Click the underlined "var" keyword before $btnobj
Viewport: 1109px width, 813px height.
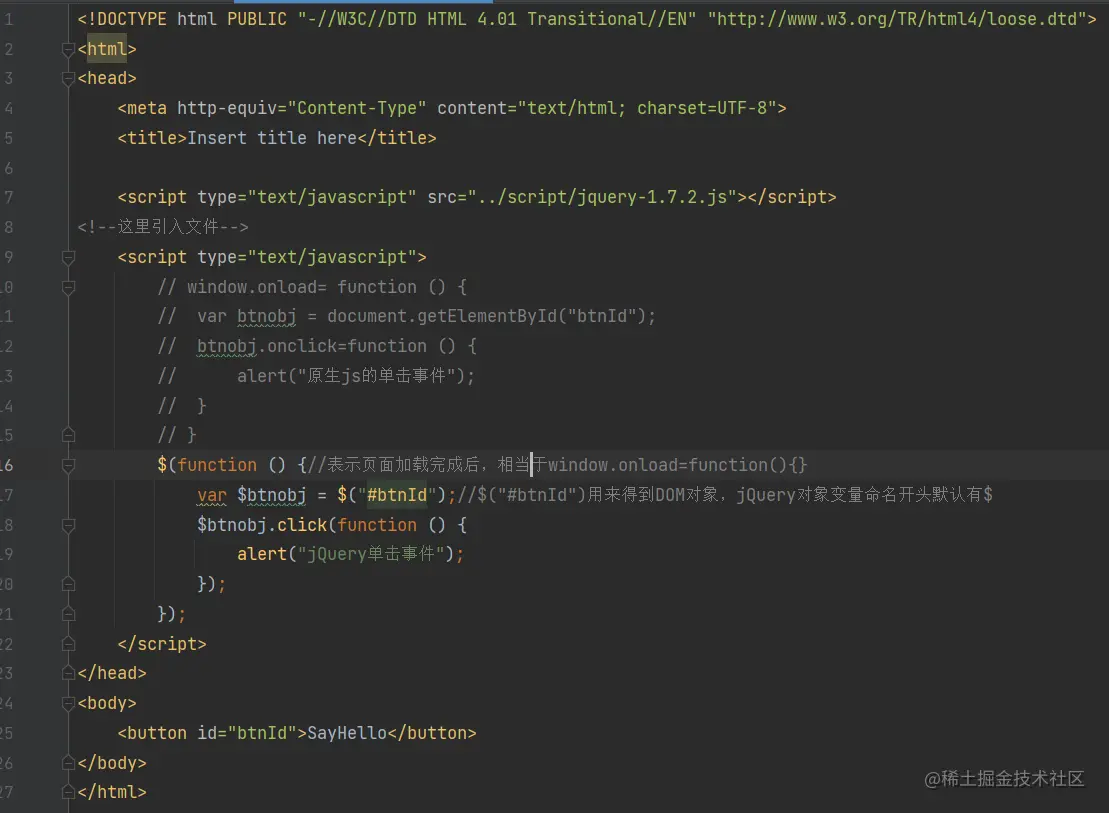212,495
